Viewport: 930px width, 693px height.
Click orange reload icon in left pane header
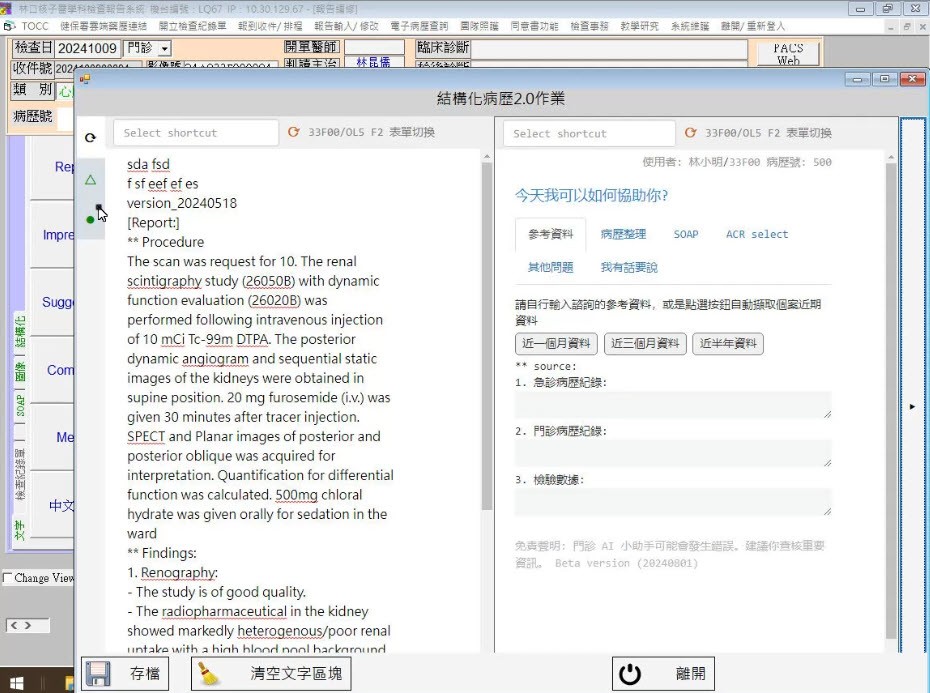pyautogui.click(x=294, y=132)
